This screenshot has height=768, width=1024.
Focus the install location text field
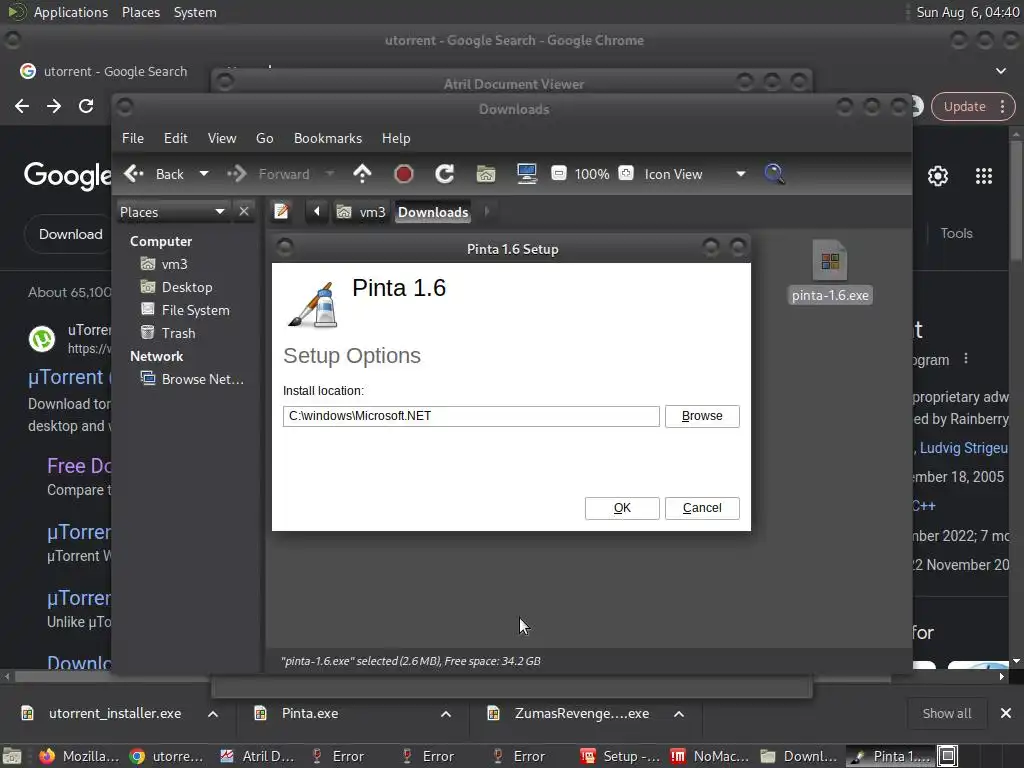[x=471, y=416]
